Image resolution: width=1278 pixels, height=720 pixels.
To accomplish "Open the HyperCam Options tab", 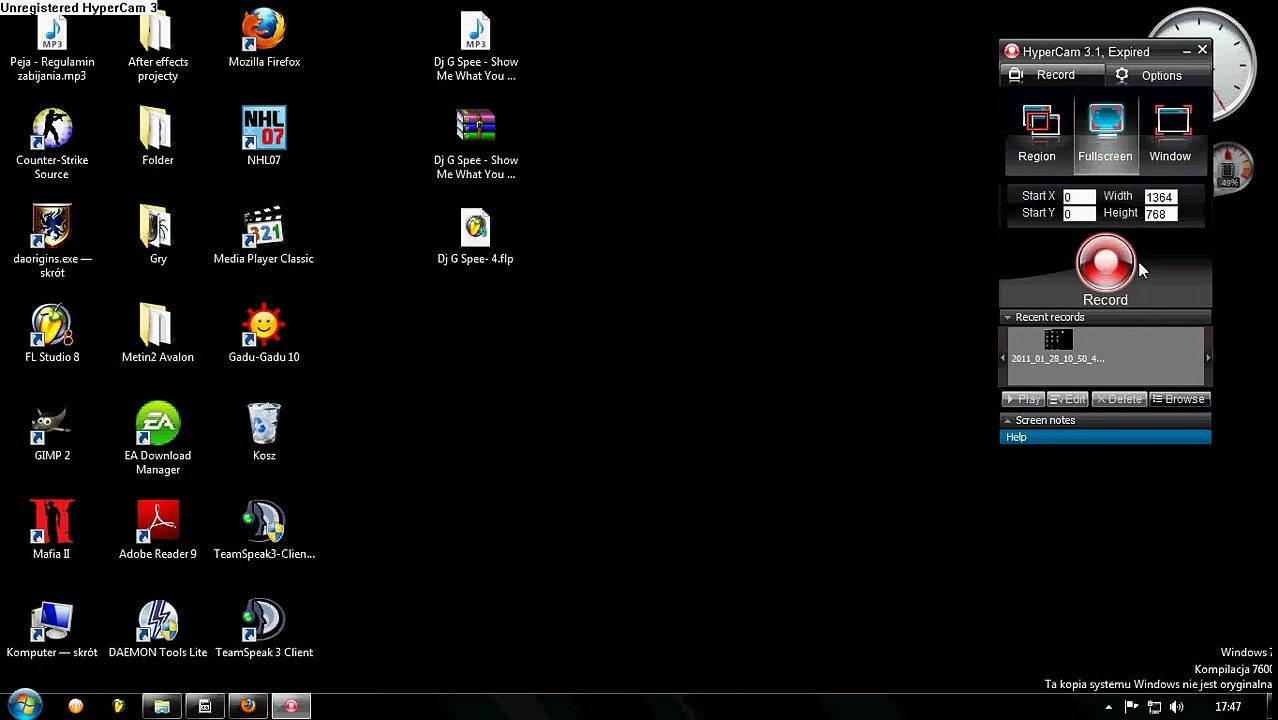I will coord(1160,75).
